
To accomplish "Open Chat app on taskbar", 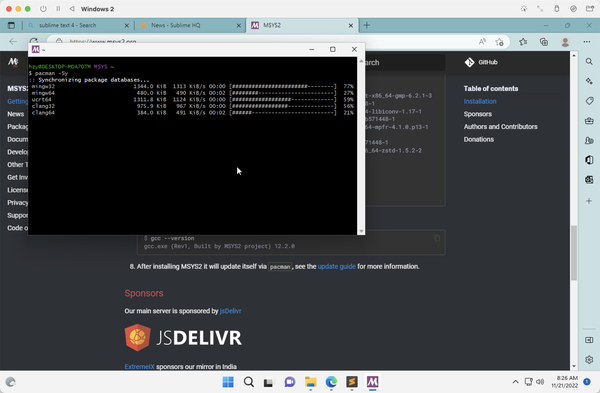I will [290, 382].
